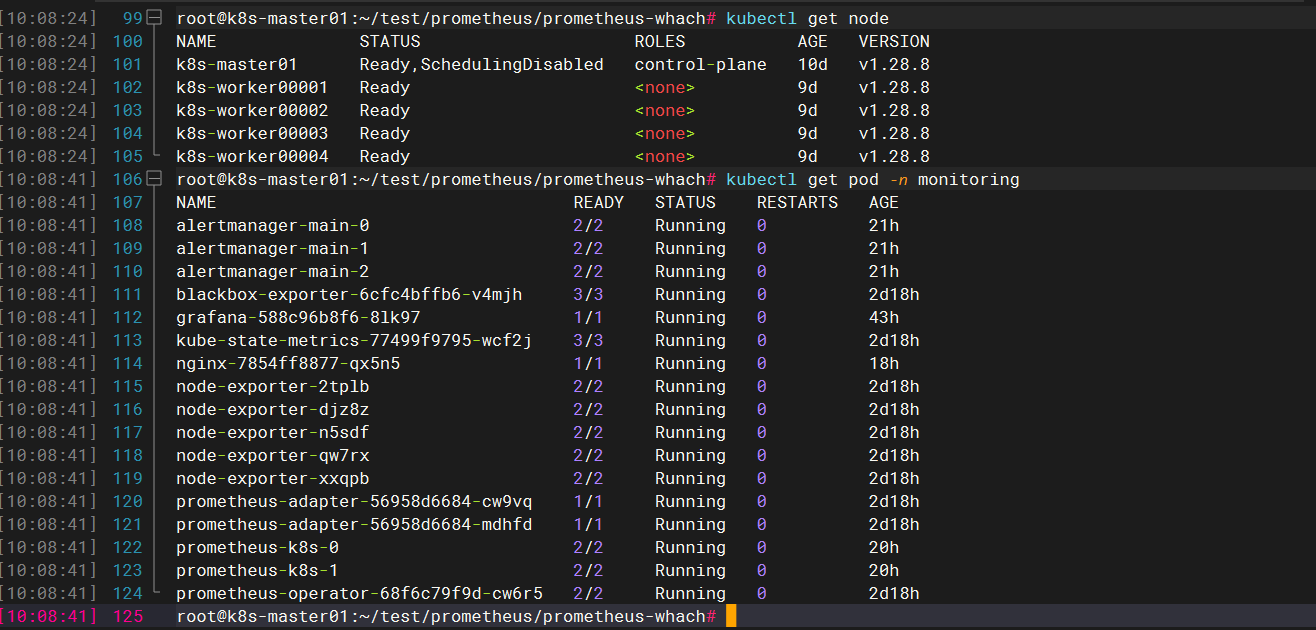Click the prometheus-adapter-56958d6684-cw9vq pod
This screenshot has width=1316, height=630.
coord(354,501)
